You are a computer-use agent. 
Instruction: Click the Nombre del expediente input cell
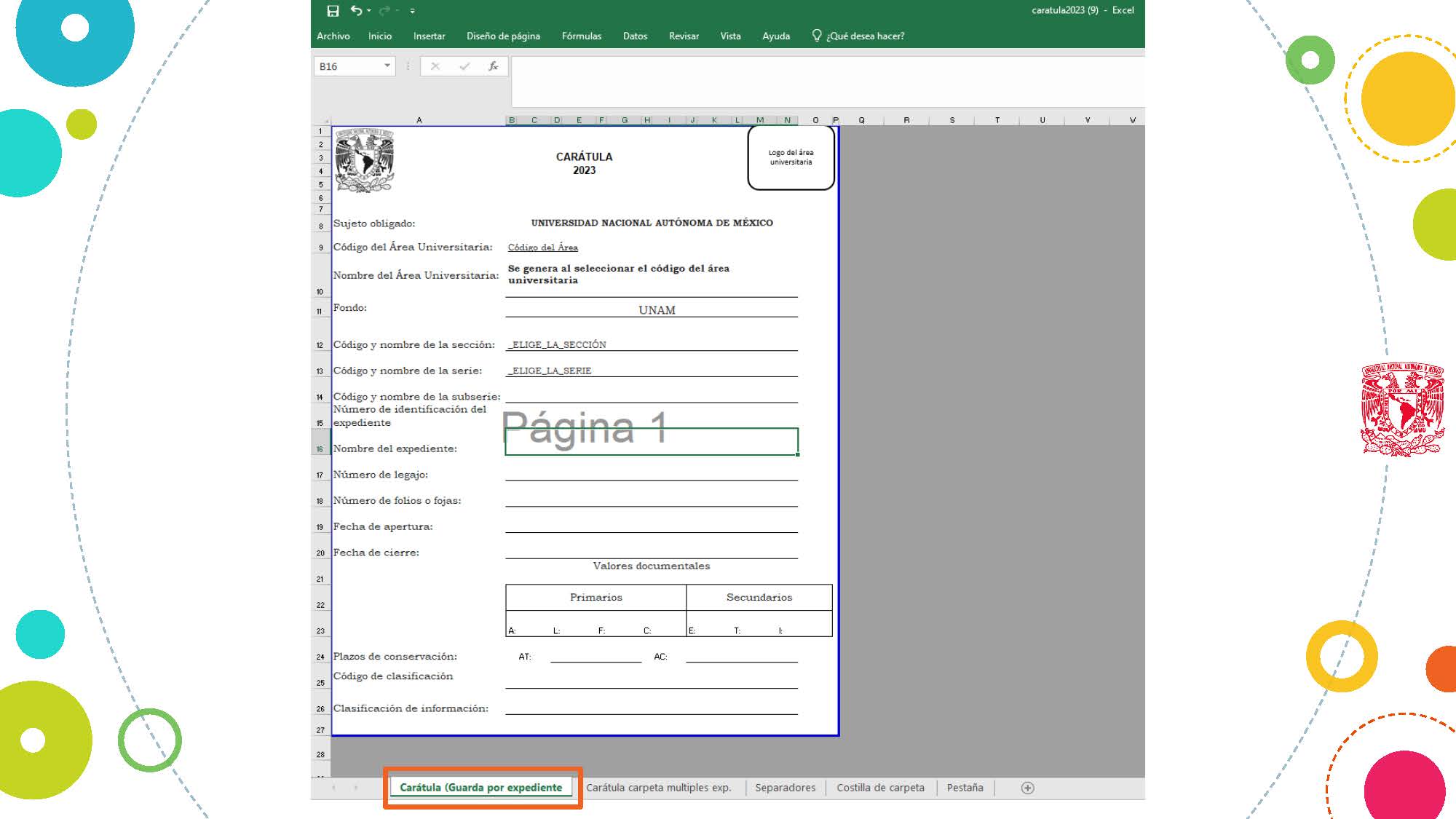click(652, 442)
